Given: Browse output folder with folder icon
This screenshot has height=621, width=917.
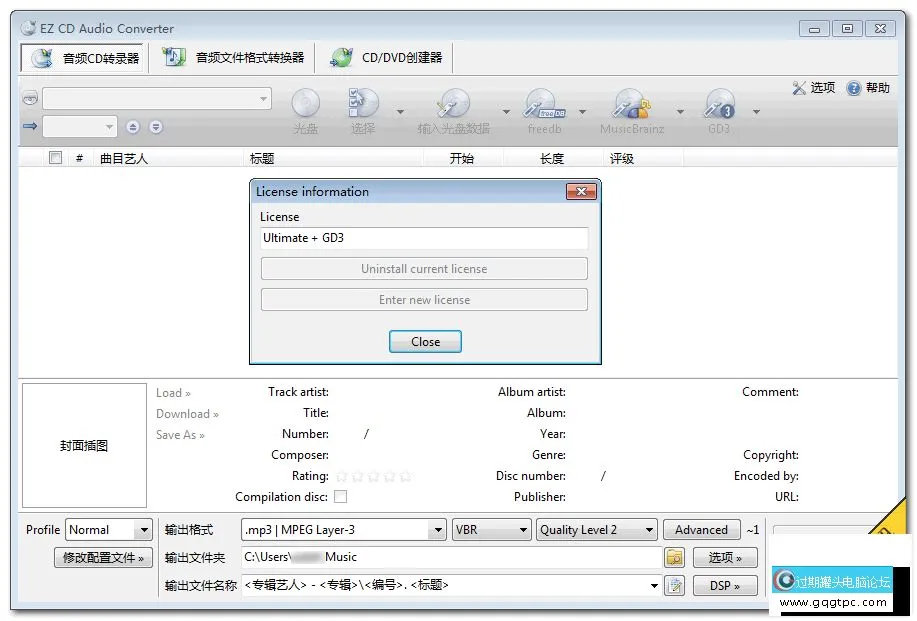Looking at the screenshot, I should (x=674, y=558).
